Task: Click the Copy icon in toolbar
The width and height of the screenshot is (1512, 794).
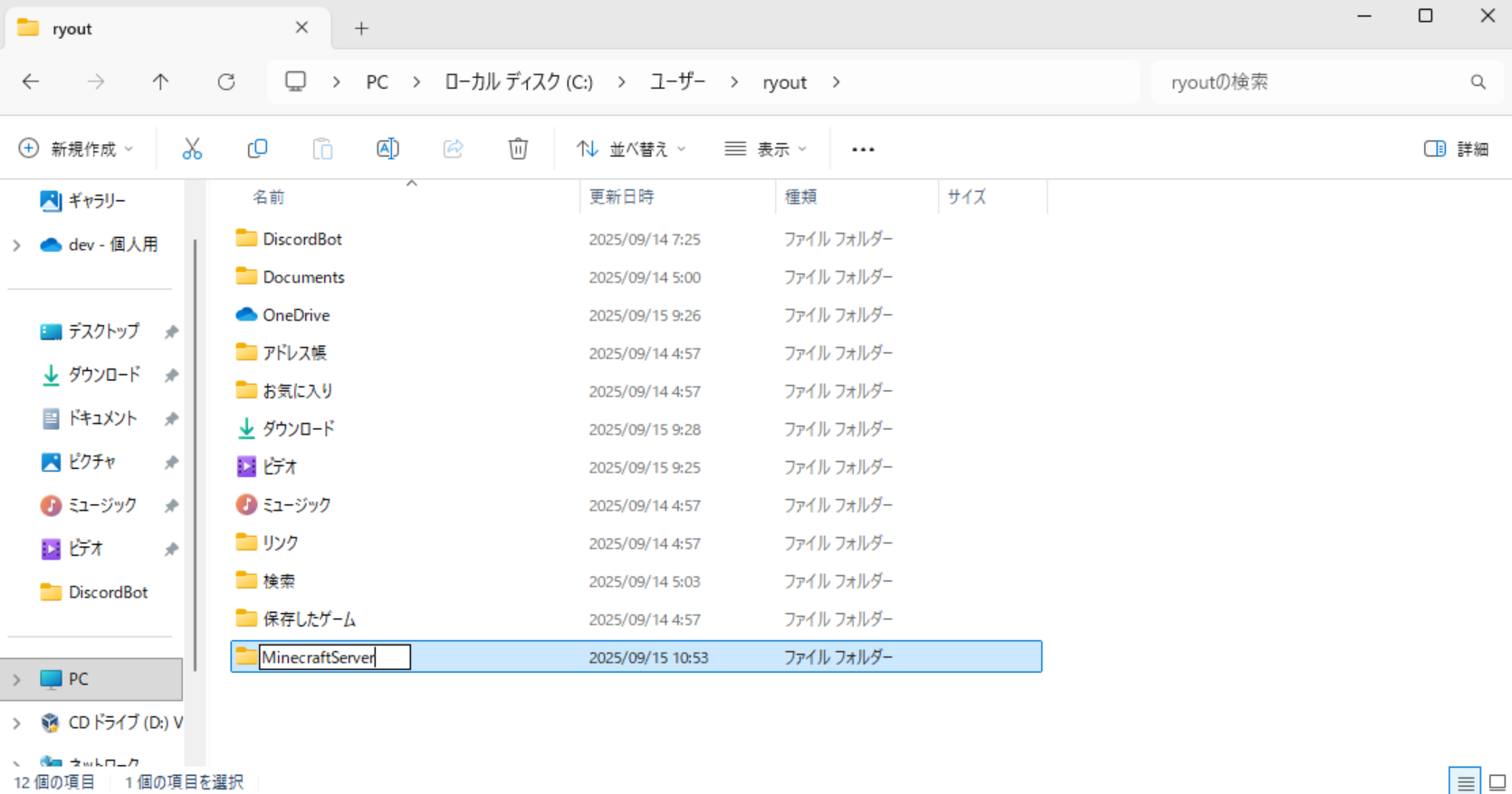Action: pyautogui.click(x=257, y=148)
